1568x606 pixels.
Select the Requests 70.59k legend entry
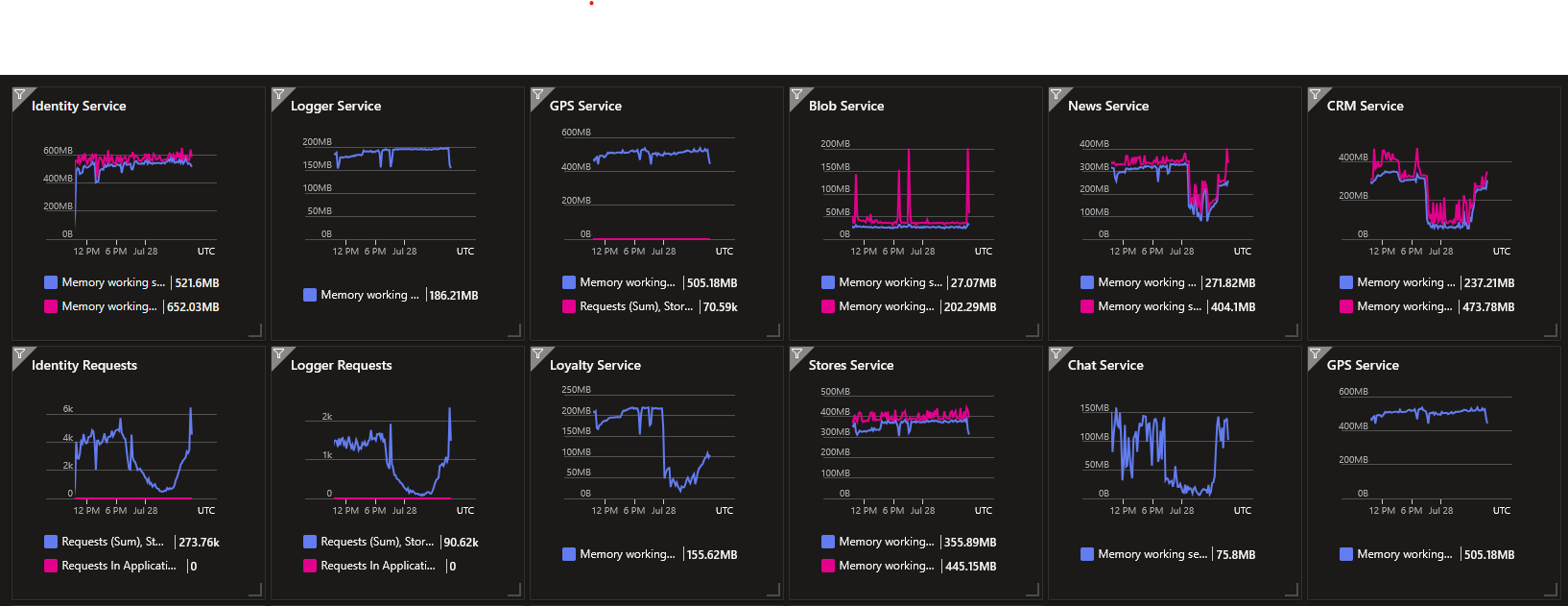click(649, 306)
